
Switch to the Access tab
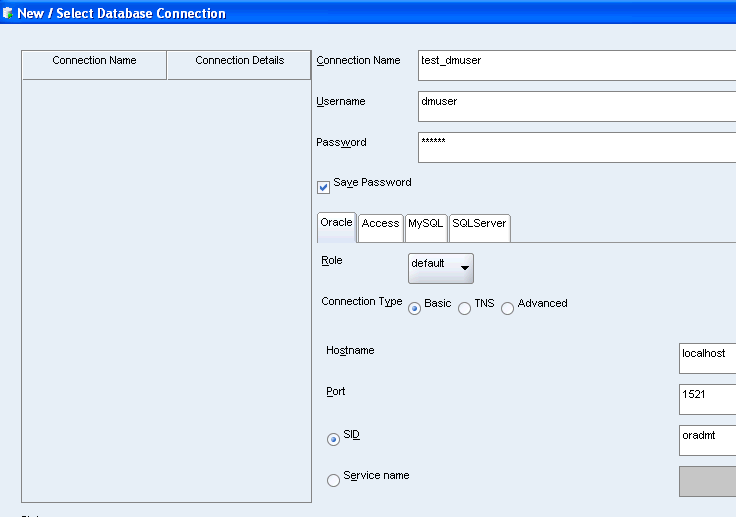click(x=380, y=225)
